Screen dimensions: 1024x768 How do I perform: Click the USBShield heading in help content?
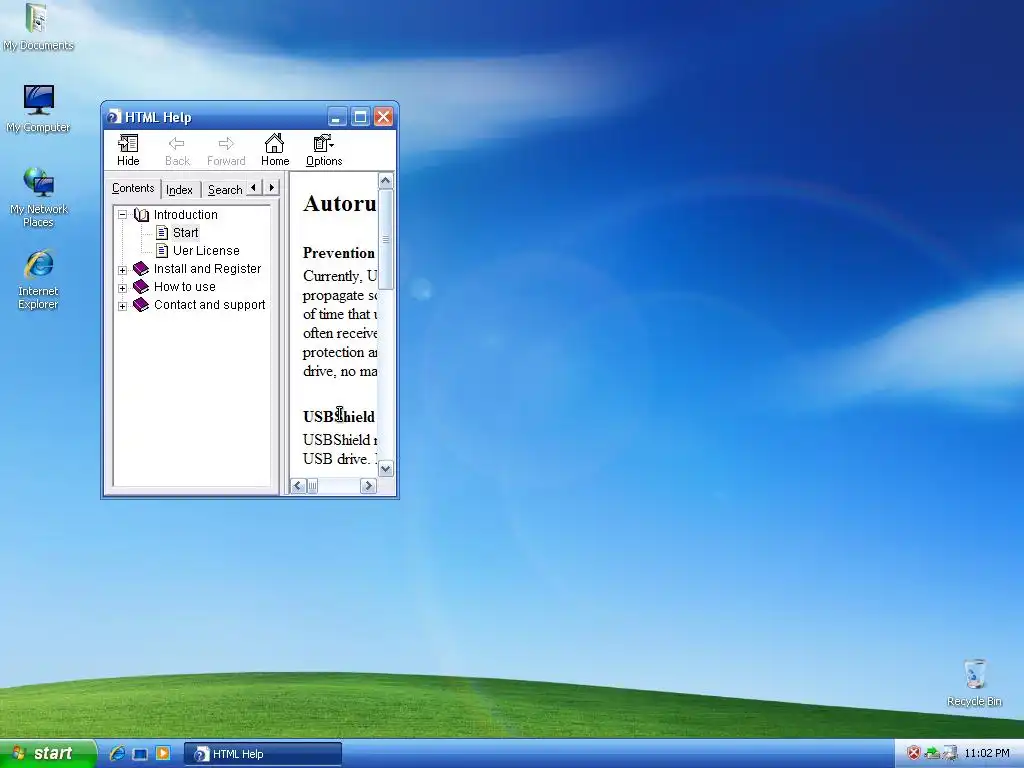[339, 417]
